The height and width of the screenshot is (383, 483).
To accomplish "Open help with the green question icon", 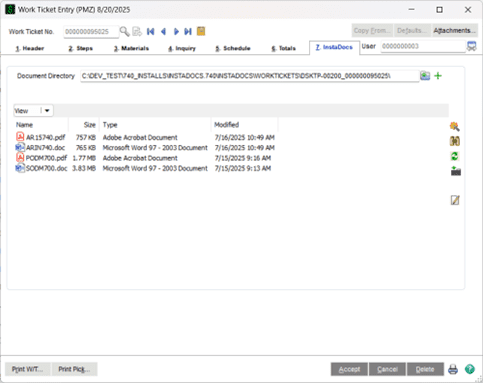I will 470,369.
